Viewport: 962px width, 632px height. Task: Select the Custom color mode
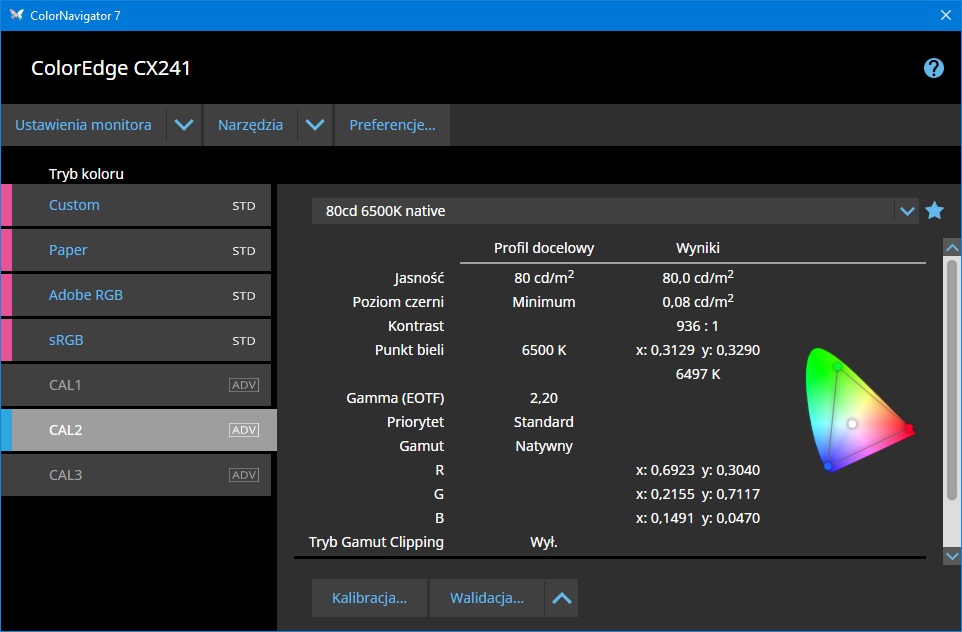74,205
